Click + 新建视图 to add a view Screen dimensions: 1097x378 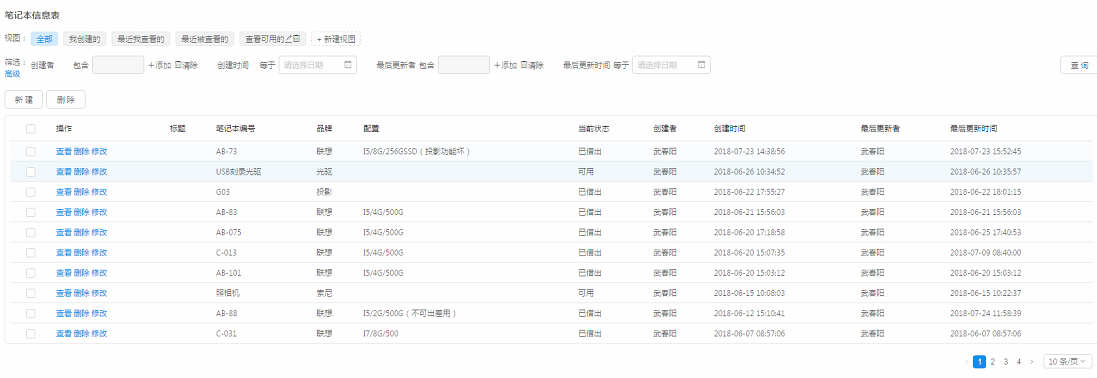pyautogui.click(x=336, y=39)
